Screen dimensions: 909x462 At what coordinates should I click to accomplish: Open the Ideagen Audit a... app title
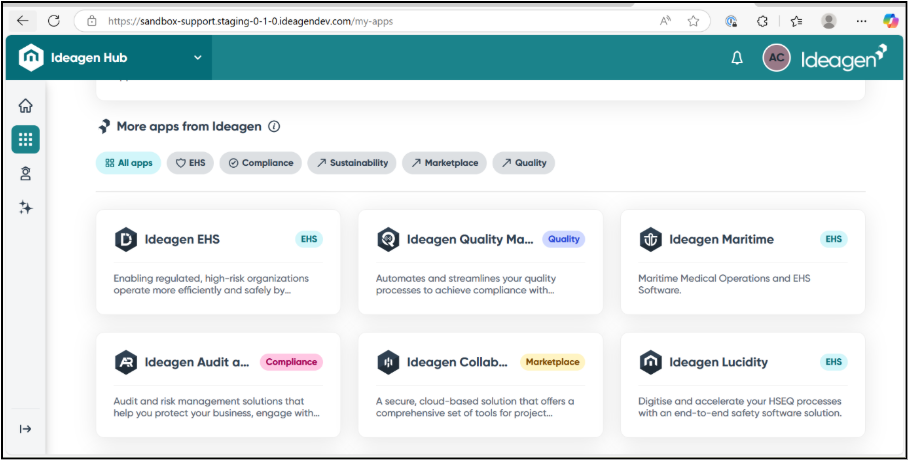point(197,362)
